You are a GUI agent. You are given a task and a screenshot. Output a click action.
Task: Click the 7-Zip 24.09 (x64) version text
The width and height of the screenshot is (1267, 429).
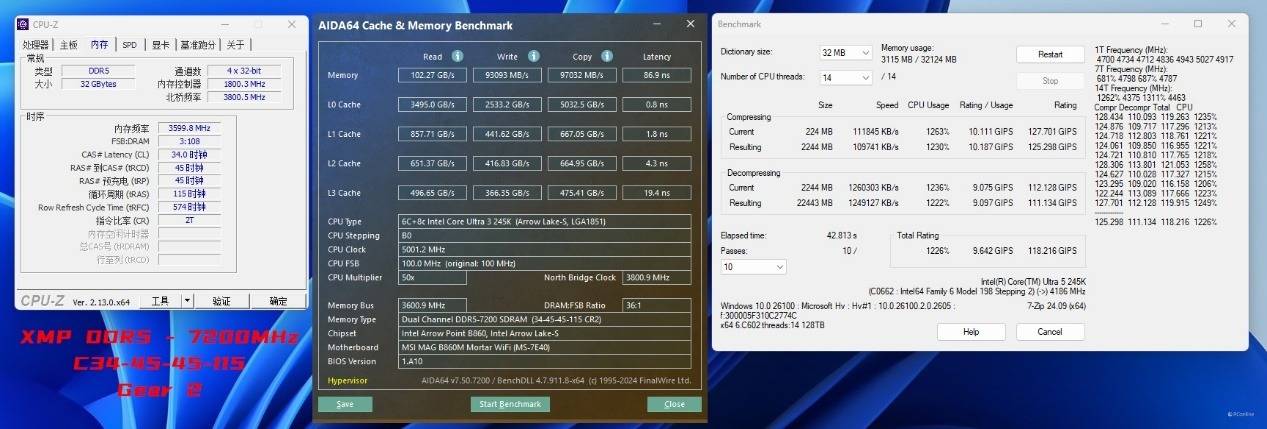coord(1055,305)
